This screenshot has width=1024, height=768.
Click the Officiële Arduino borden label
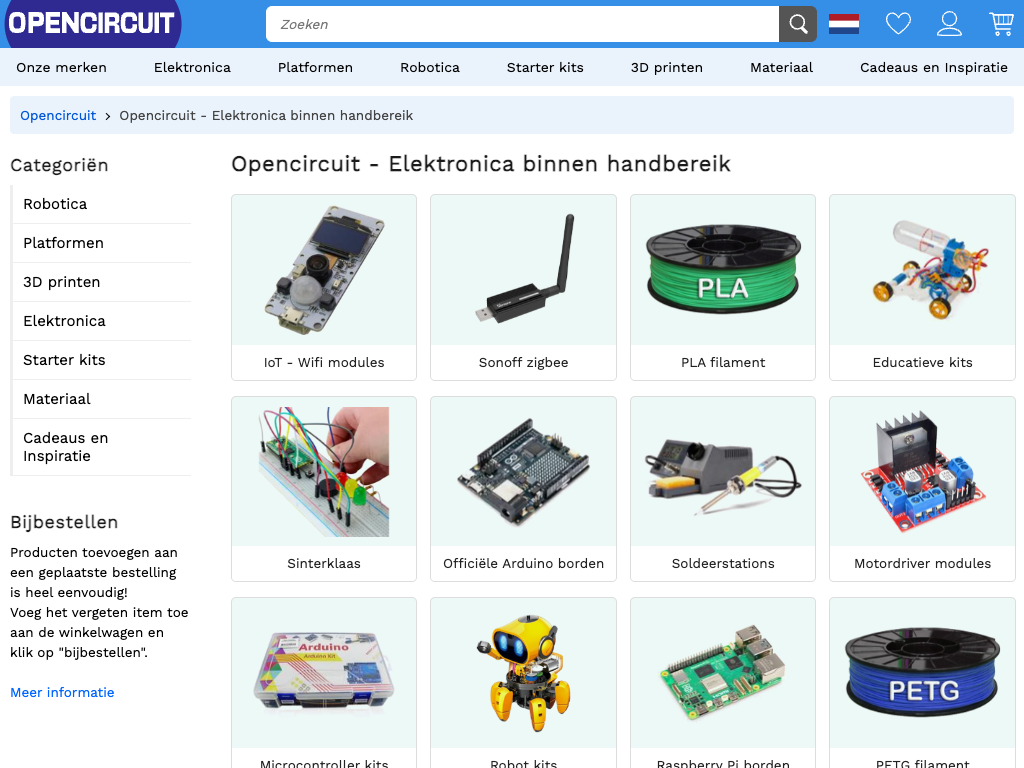pyautogui.click(x=523, y=564)
